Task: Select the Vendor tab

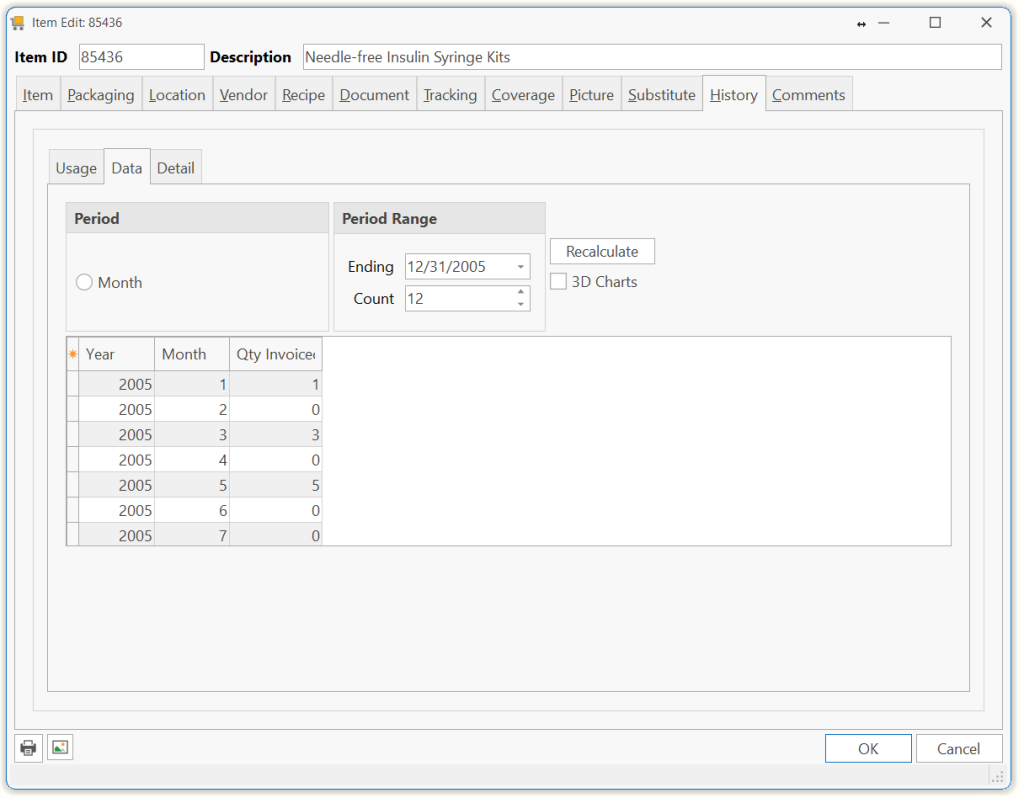Action: click(244, 95)
